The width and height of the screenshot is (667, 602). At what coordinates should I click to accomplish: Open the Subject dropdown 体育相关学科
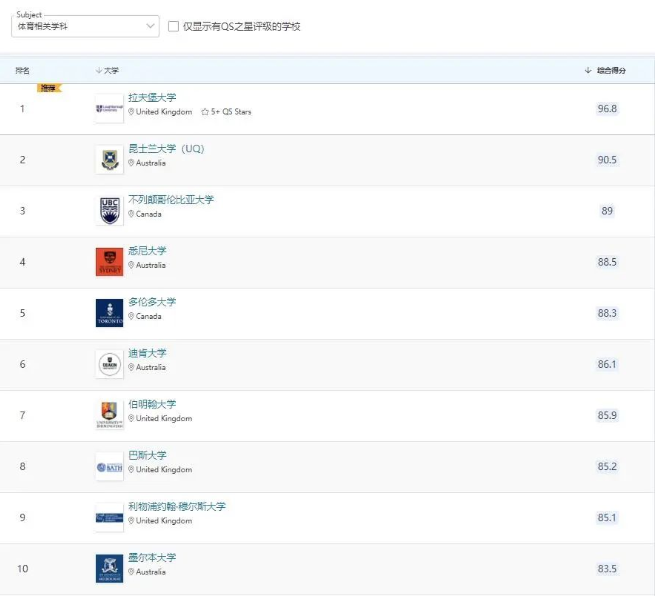pyautogui.click(x=85, y=26)
